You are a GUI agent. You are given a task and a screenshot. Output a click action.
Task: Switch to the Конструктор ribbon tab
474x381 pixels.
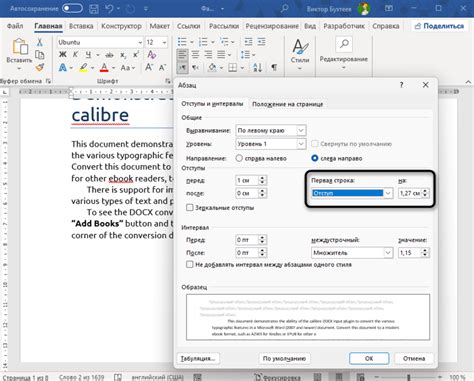point(121,26)
